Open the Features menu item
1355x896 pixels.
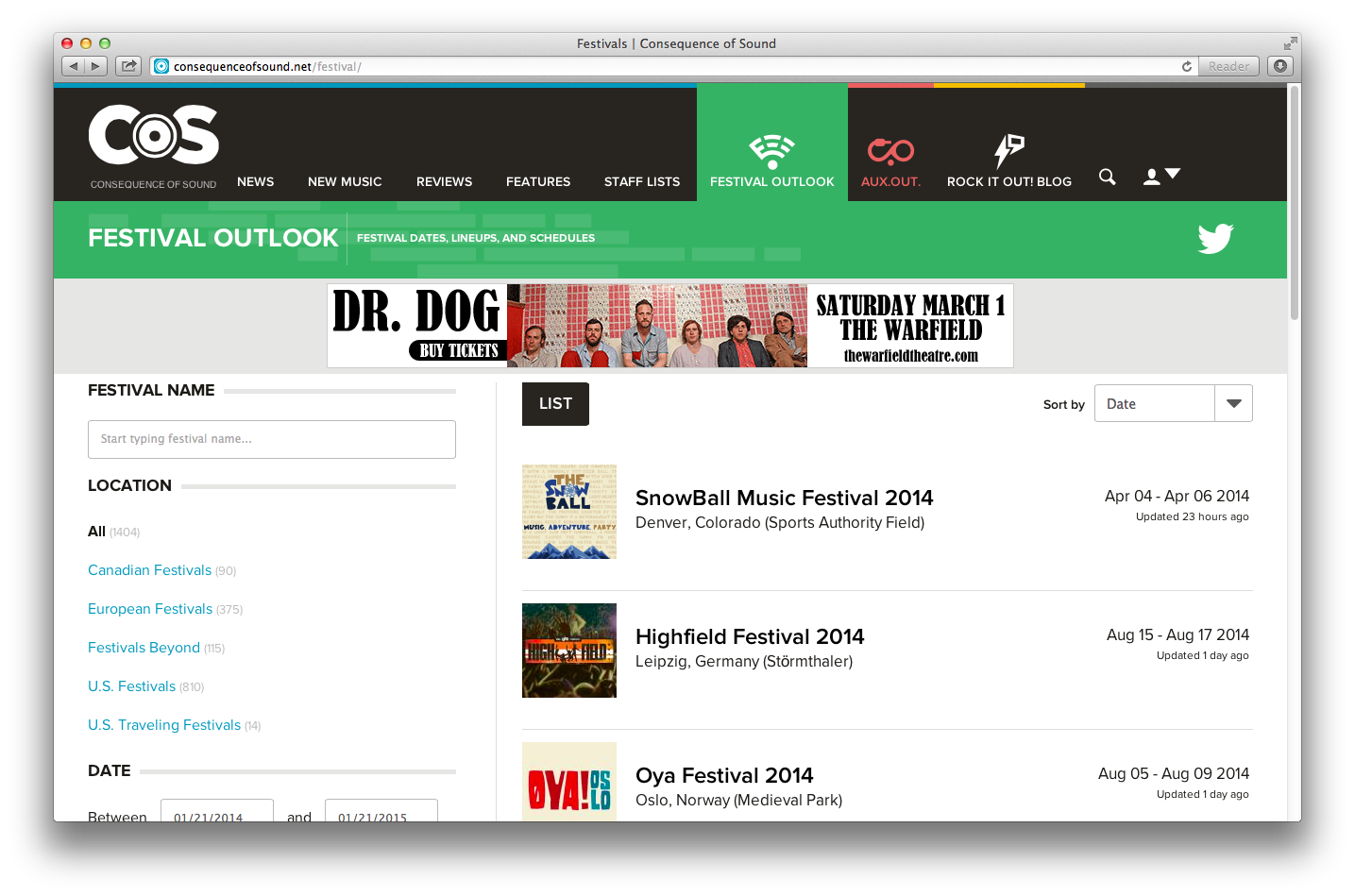click(538, 181)
